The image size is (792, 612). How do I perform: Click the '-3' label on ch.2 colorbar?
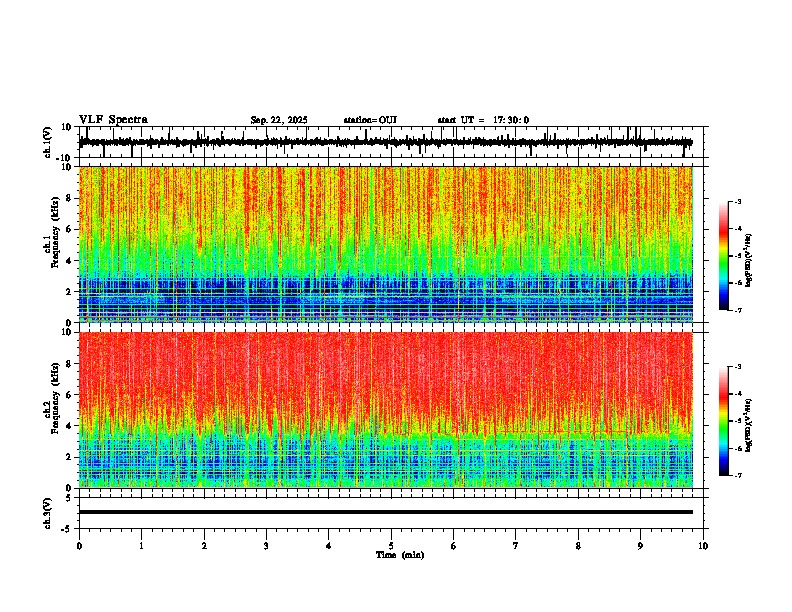(x=738, y=367)
